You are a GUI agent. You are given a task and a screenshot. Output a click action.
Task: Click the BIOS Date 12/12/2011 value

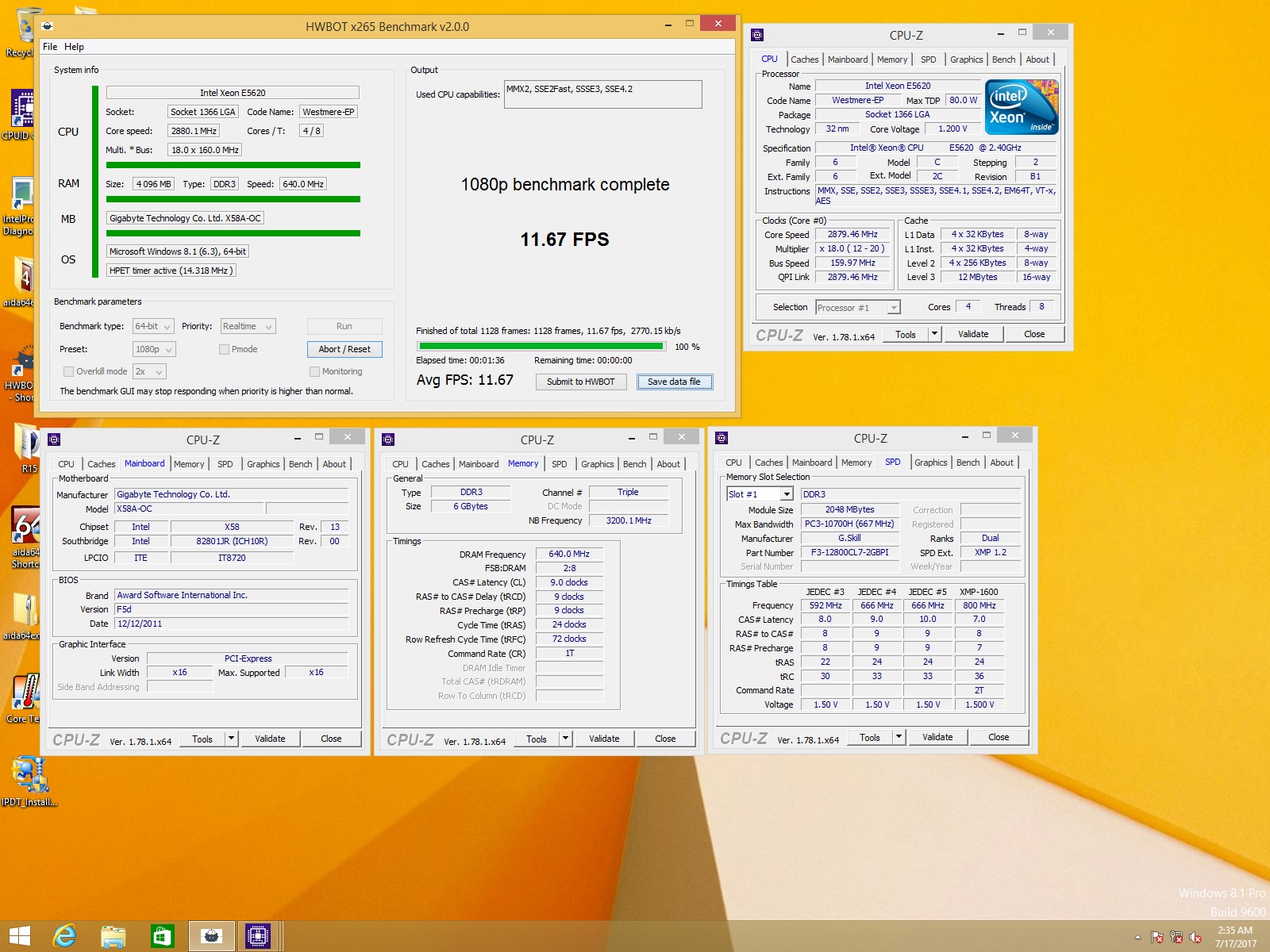[x=232, y=624]
